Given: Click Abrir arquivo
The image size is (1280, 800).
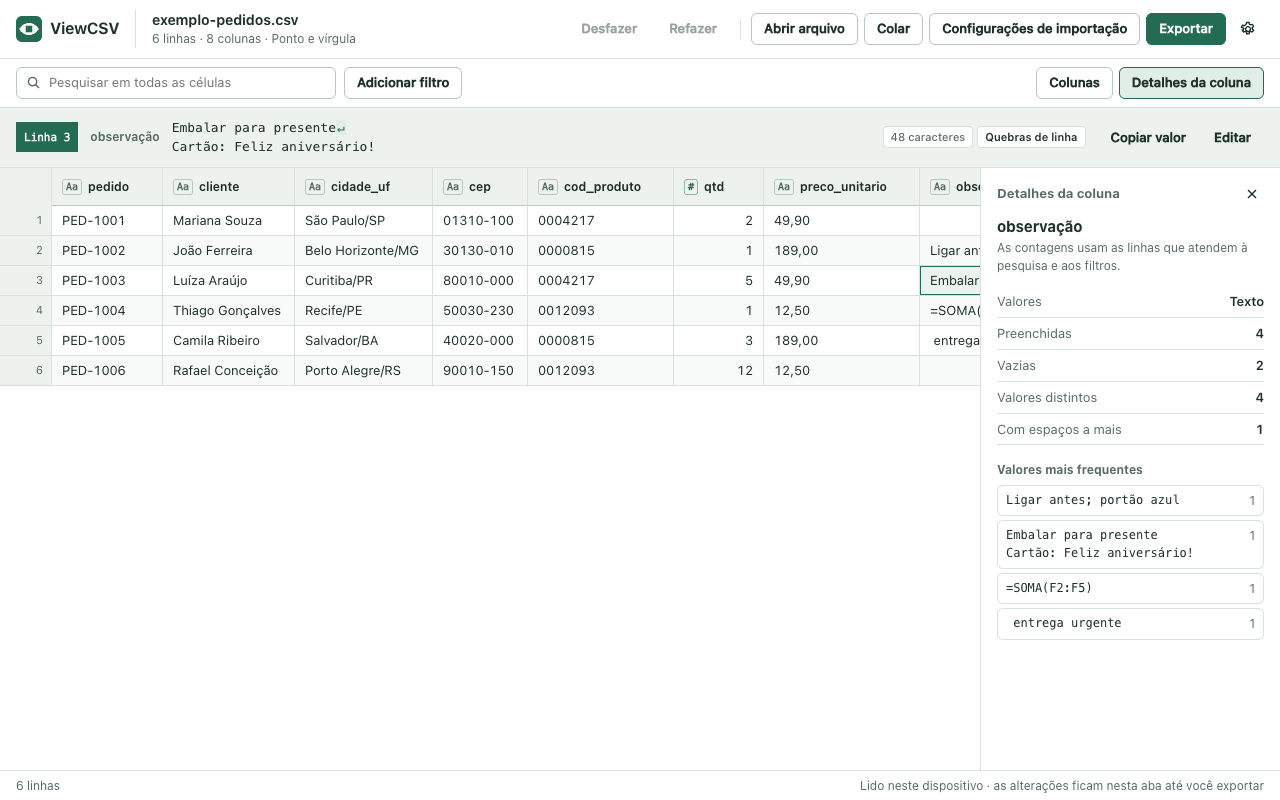Looking at the screenshot, I should pos(804,29).
